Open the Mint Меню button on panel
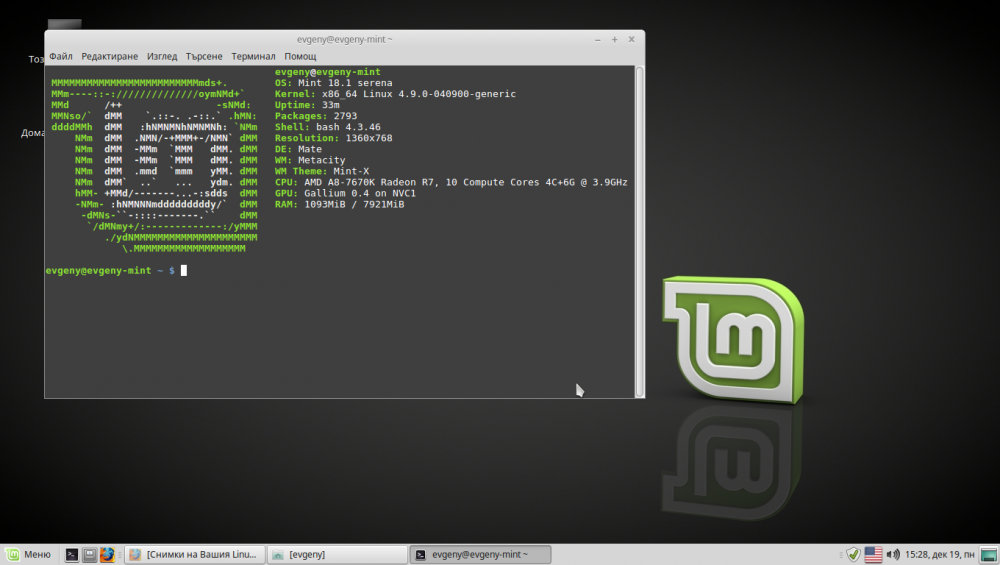 [28, 555]
